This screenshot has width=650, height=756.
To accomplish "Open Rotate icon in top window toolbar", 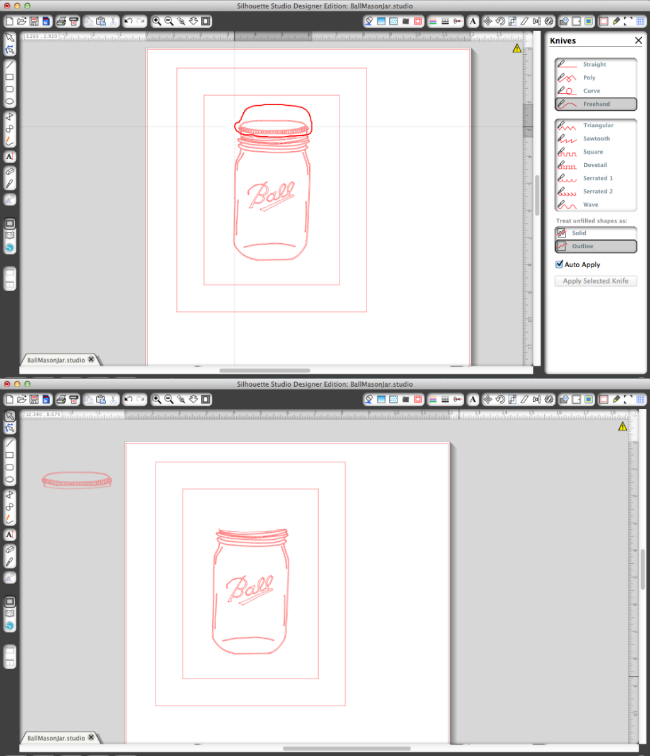I will point(500,21).
